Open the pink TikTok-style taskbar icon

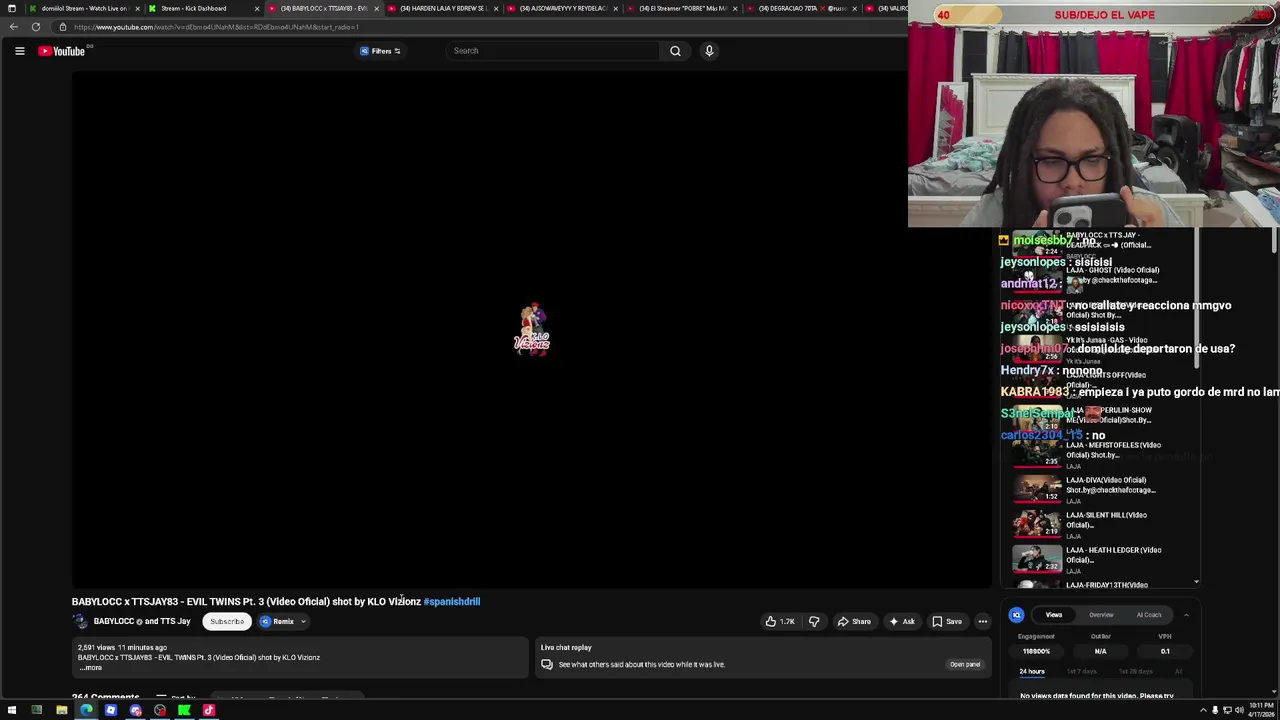tap(209, 710)
